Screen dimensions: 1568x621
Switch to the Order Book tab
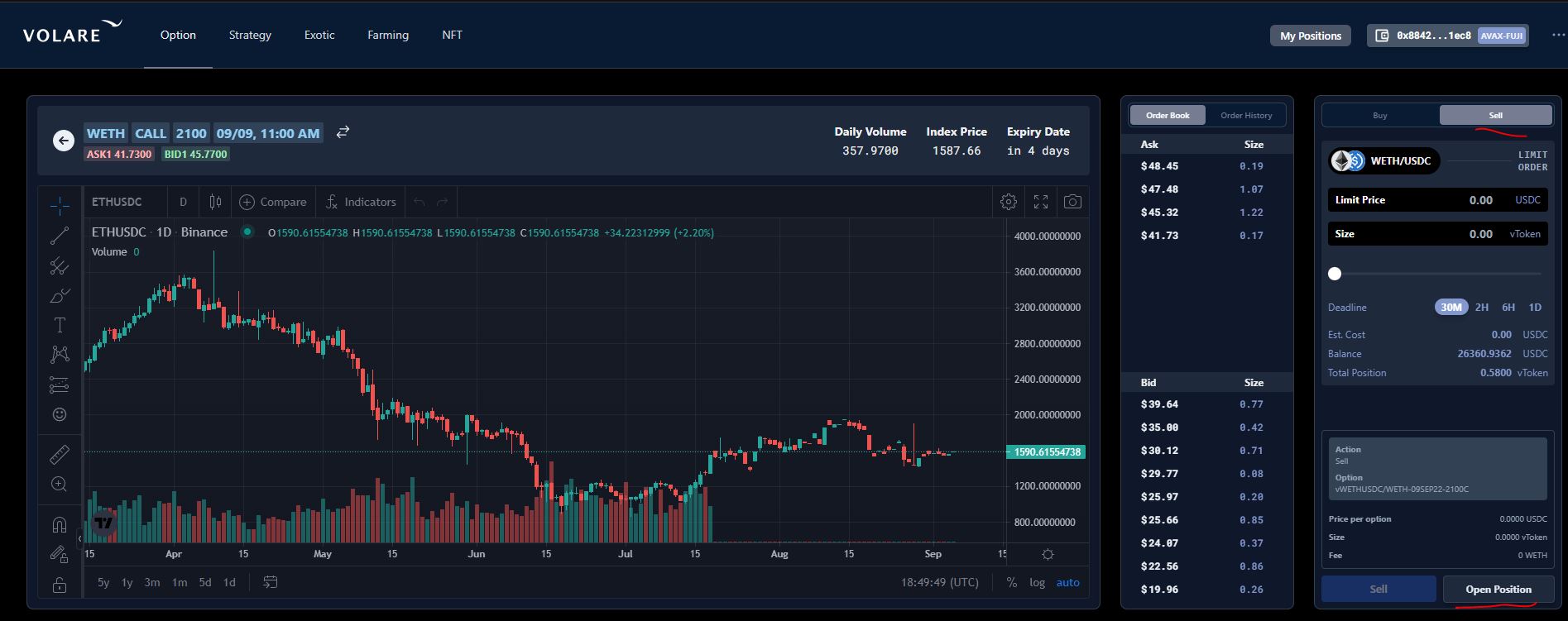coord(1168,115)
